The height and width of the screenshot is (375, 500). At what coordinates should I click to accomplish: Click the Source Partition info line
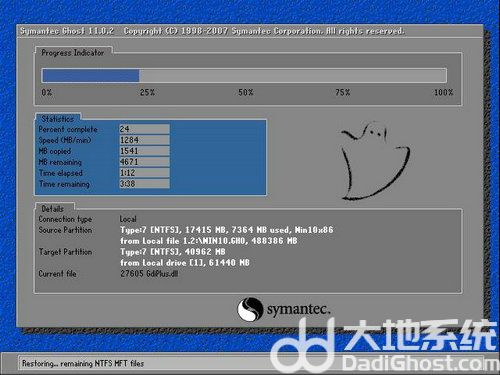pos(226,230)
